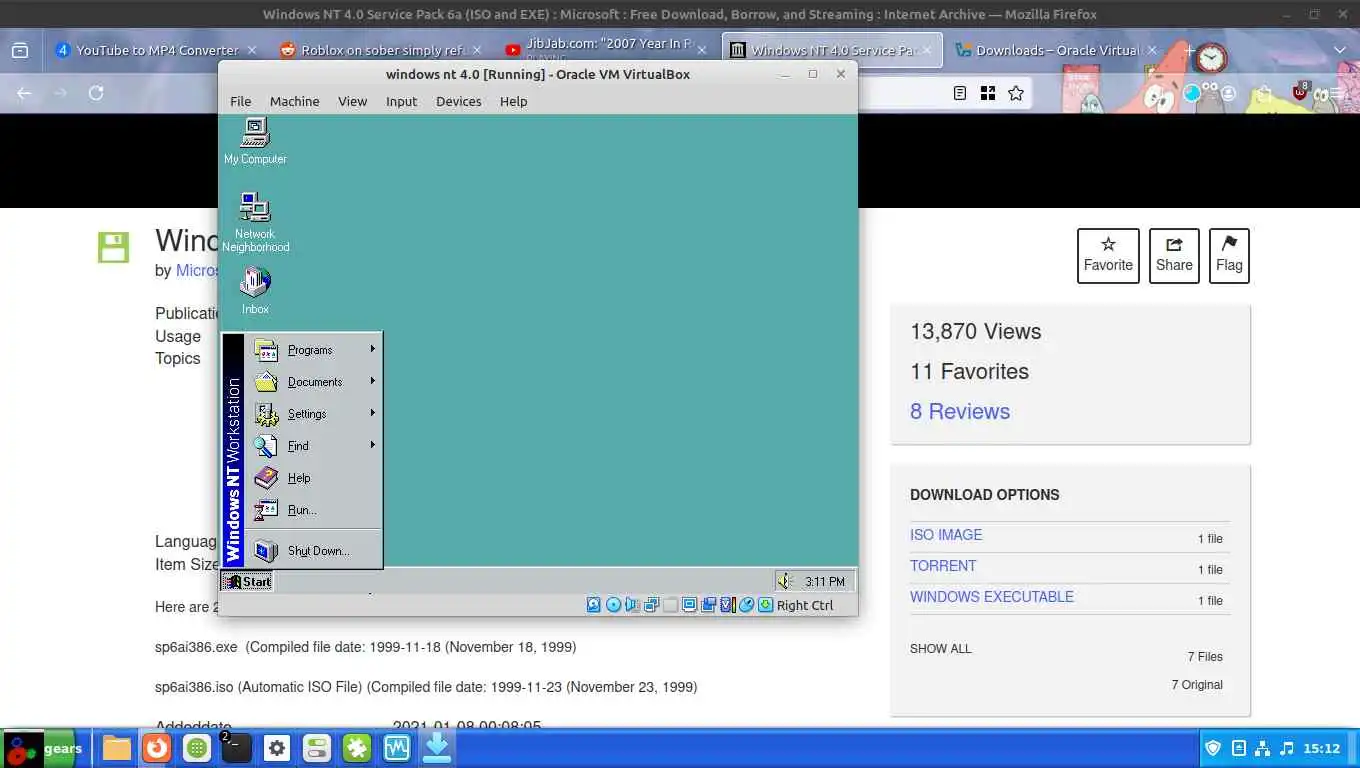
Task: Toggle Firefox reader view icon
Action: click(x=960, y=93)
